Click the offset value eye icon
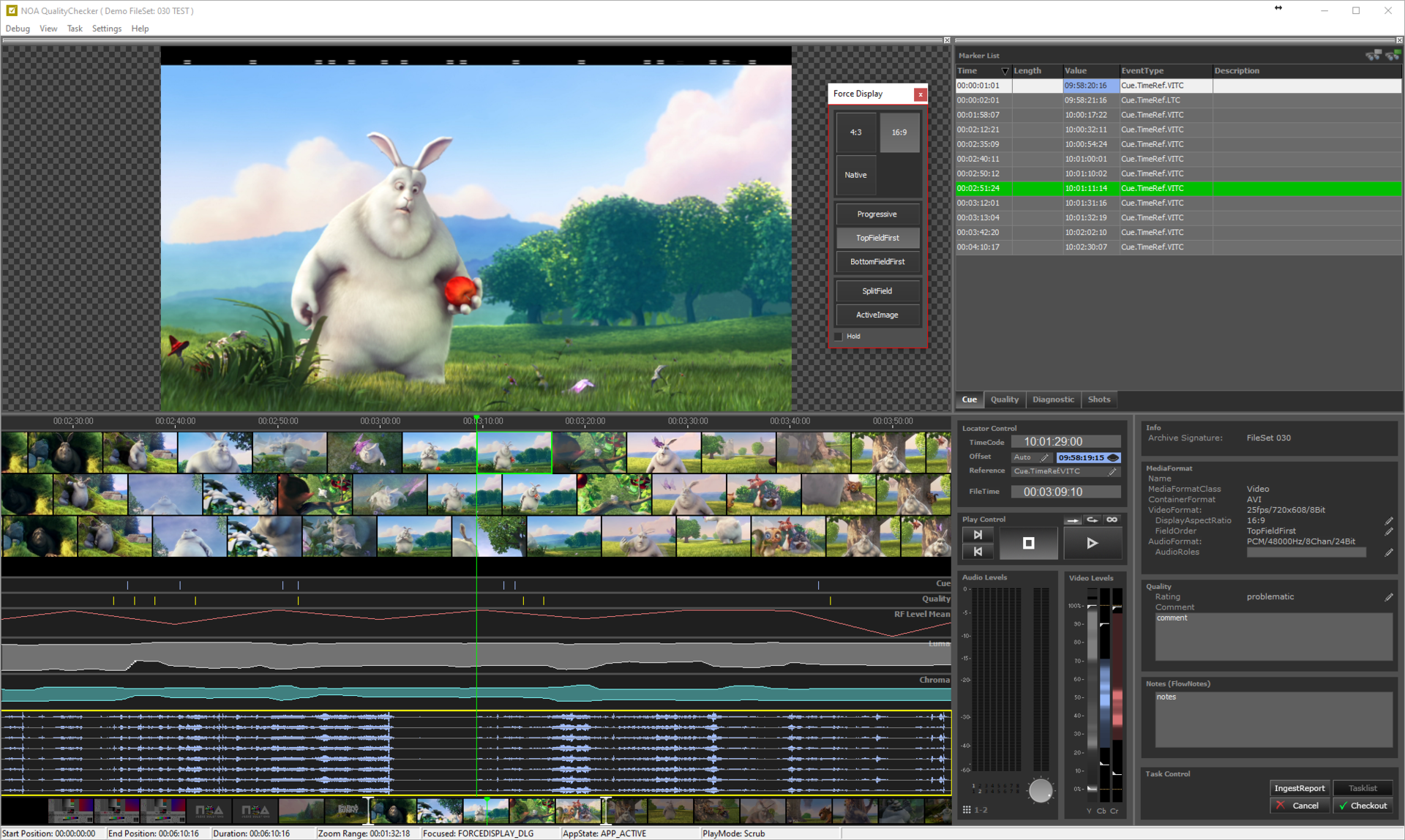1405x840 pixels. [x=1113, y=458]
